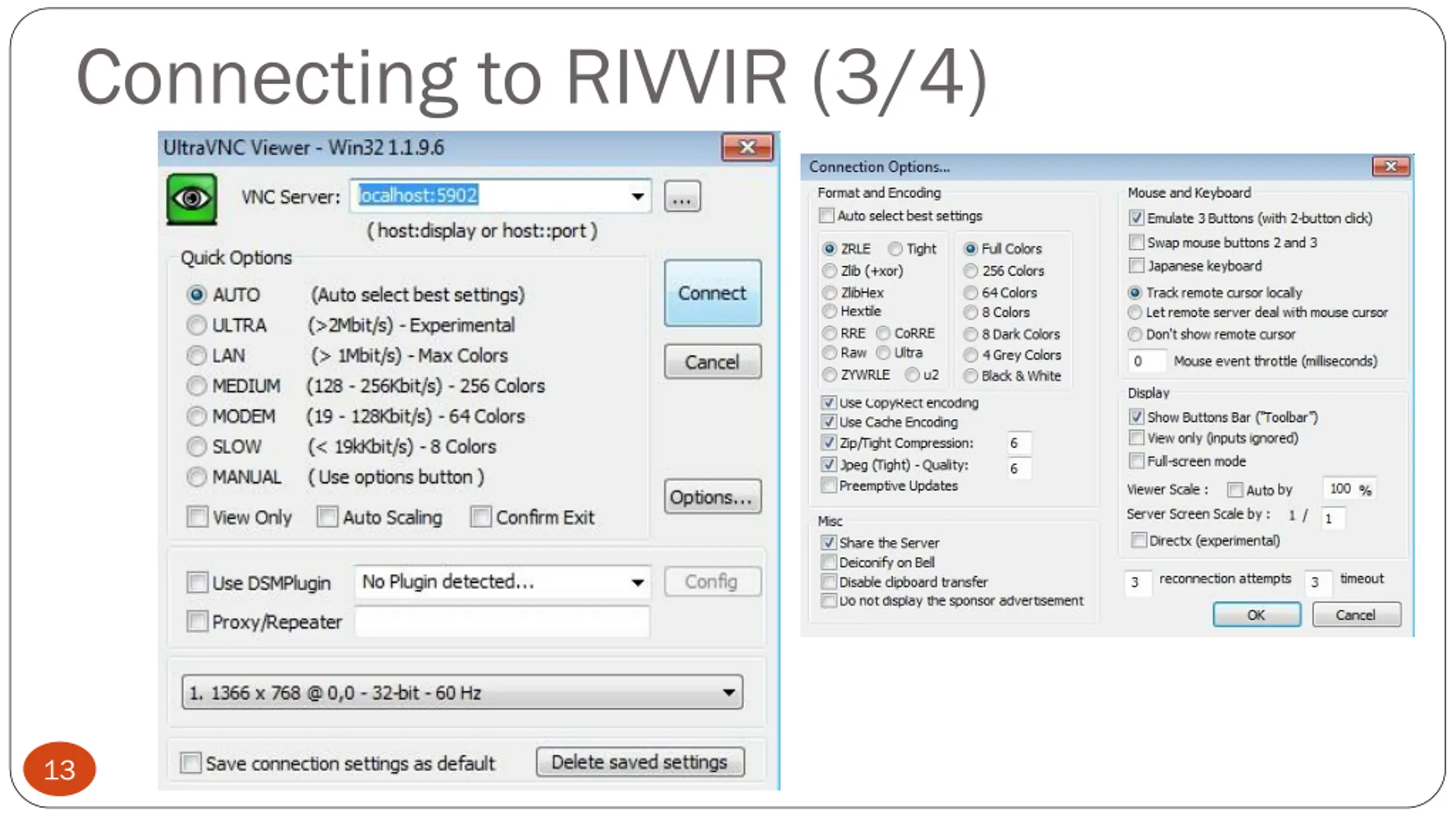This screenshot has width=1456, height=819.
Task: Select the 4 Grey Colors option
Action: pyautogui.click(x=970, y=355)
